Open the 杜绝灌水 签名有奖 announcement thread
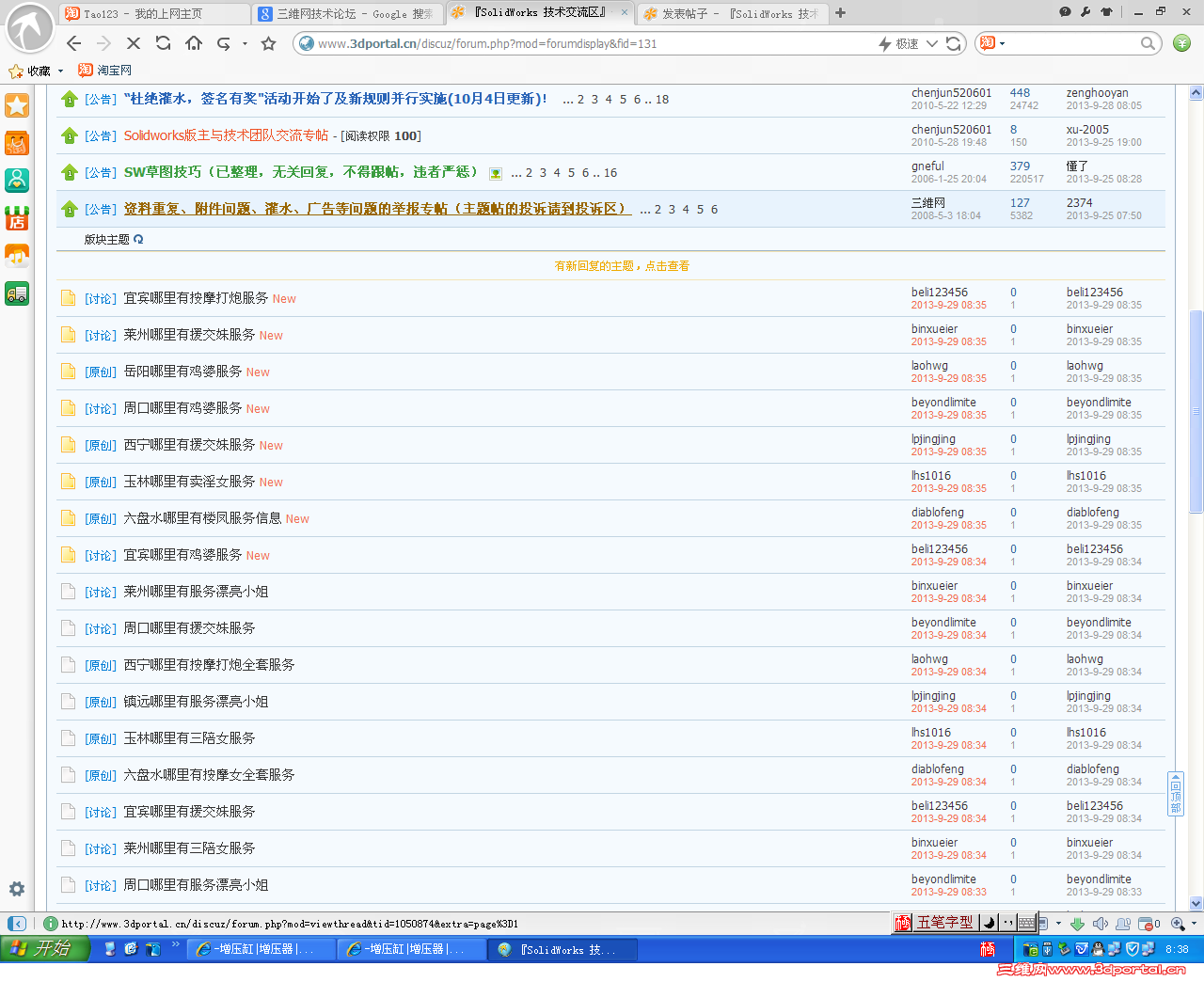The height and width of the screenshot is (982, 1204). pyautogui.click(x=335, y=99)
